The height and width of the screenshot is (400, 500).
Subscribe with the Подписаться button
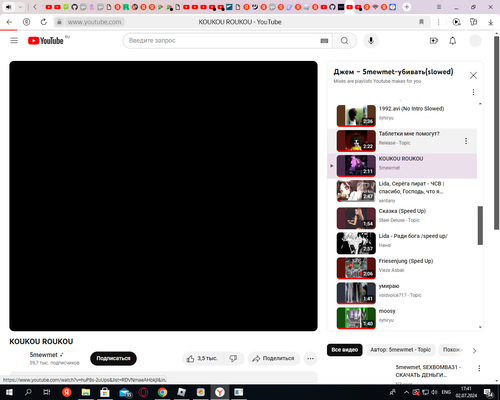(113, 358)
